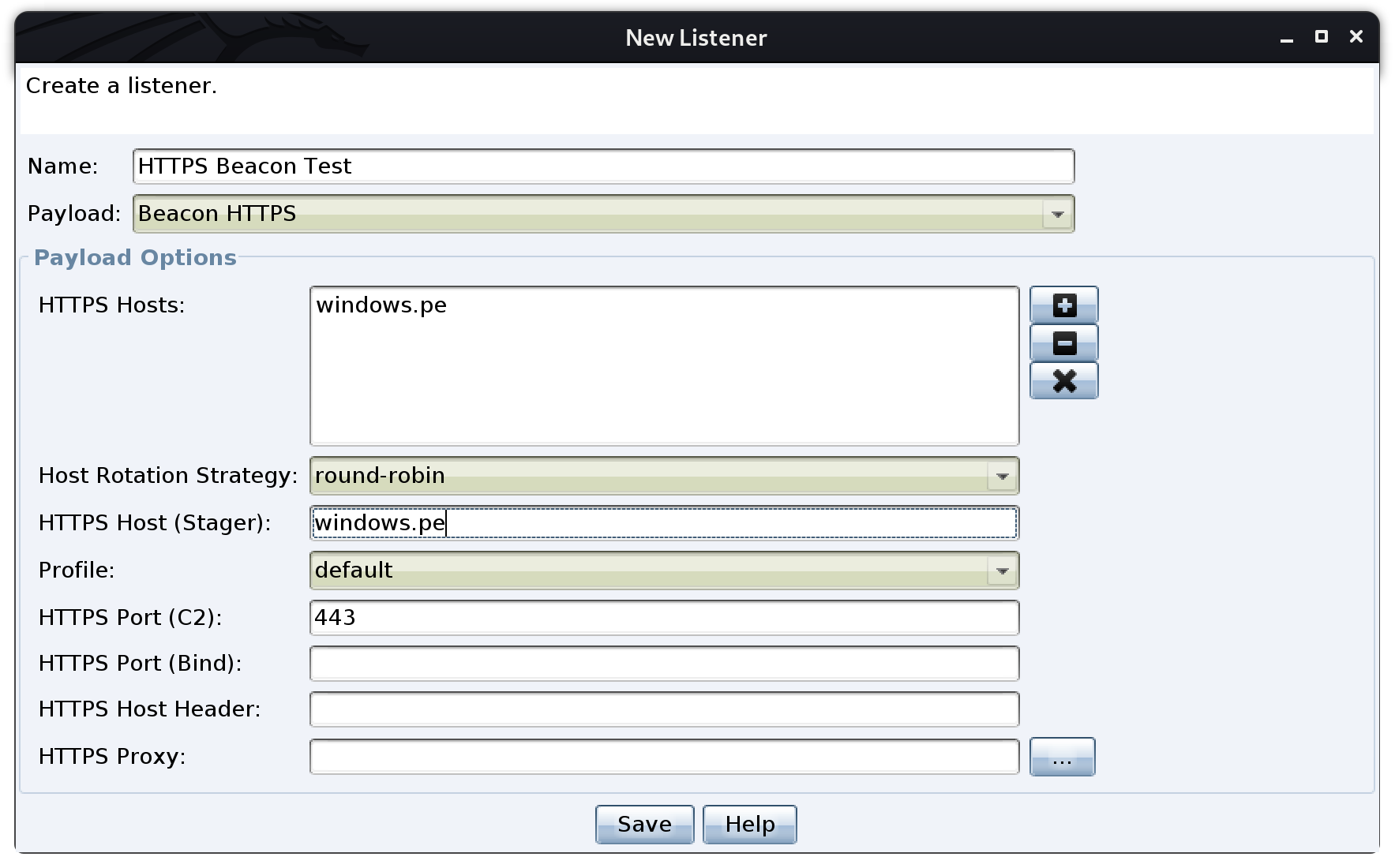Add a new HTTPS host with plus icon
Viewport: 1395px width, 868px height.
click(1063, 305)
